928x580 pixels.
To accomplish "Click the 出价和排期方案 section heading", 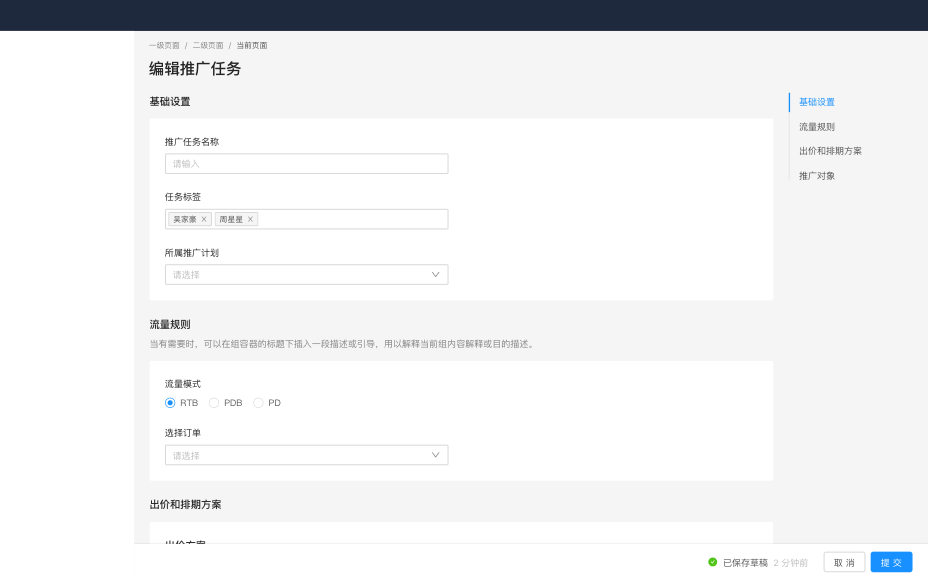I will coord(185,505).
